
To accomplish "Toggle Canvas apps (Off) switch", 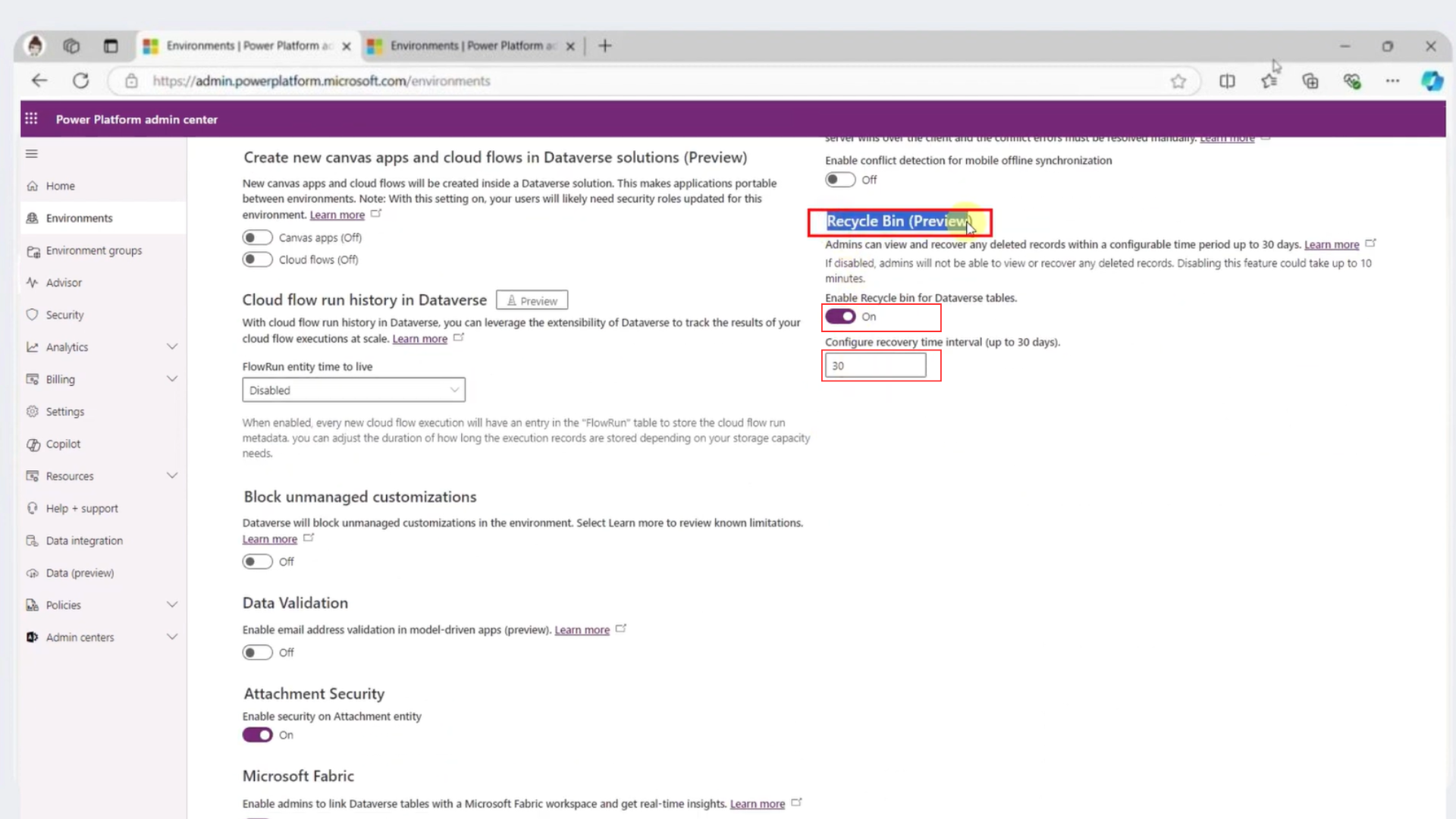I will pos(257,237).
